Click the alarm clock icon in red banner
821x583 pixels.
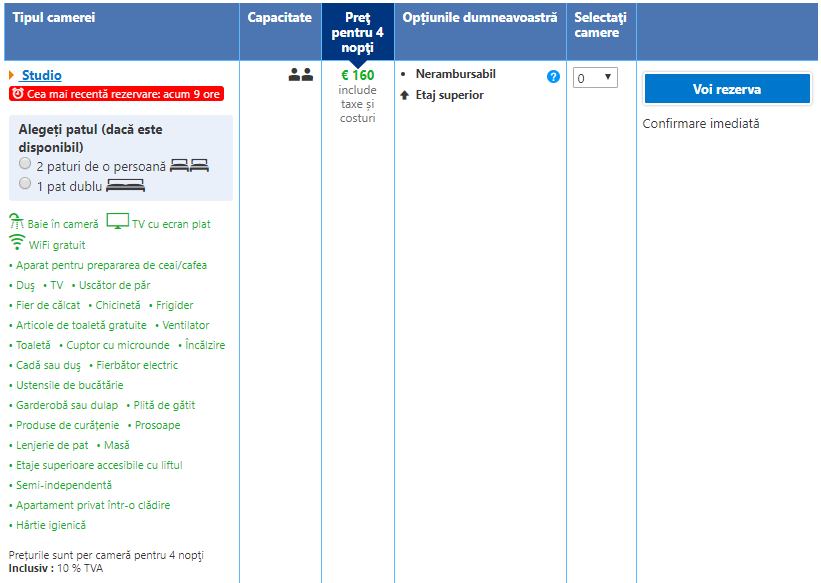[x=18, y=94]
